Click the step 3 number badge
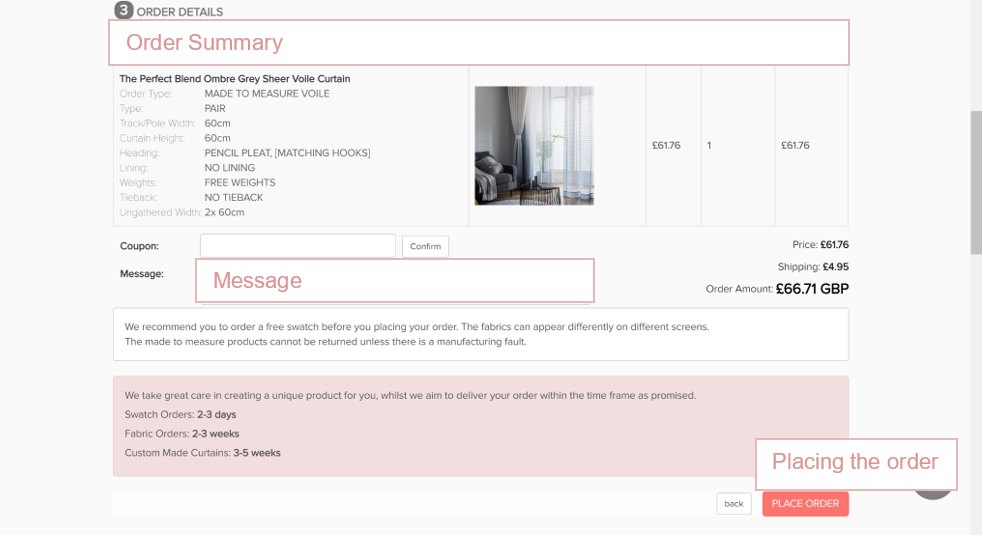The height and width of the screenshot is (537, 983). click(x=124, y=10)
